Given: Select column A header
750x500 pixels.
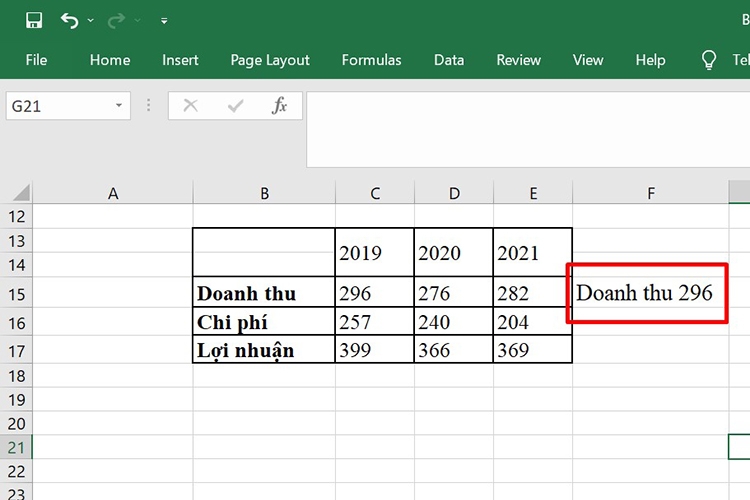Looking at the screenshot, I should tap(113, 193).
